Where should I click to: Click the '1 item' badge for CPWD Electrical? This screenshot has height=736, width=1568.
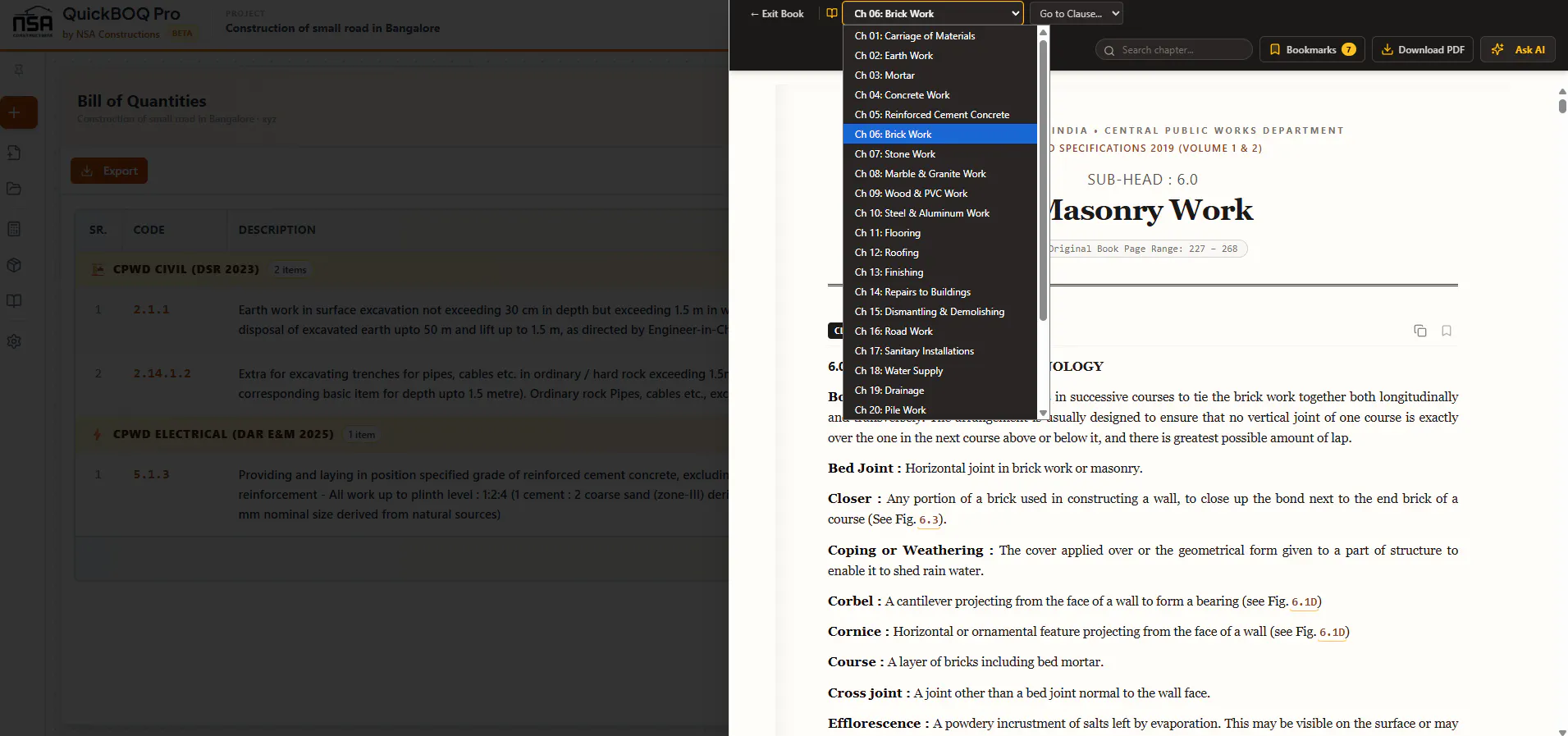[x=362, y=435]
